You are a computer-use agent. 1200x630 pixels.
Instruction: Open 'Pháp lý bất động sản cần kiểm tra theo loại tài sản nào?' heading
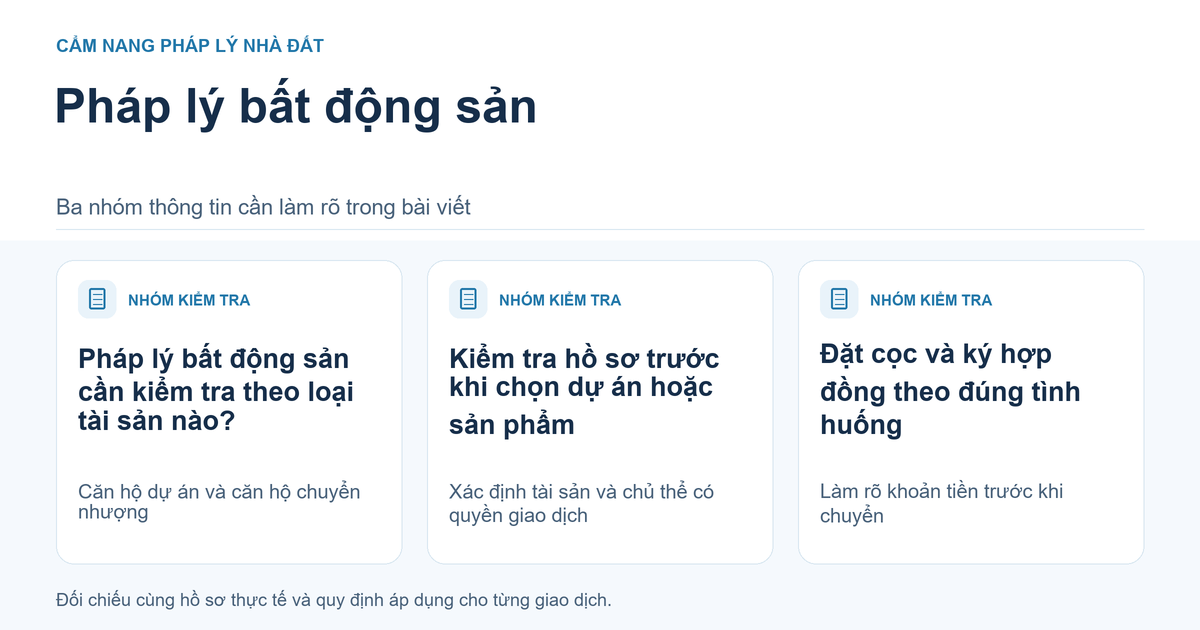pos(216,391)
